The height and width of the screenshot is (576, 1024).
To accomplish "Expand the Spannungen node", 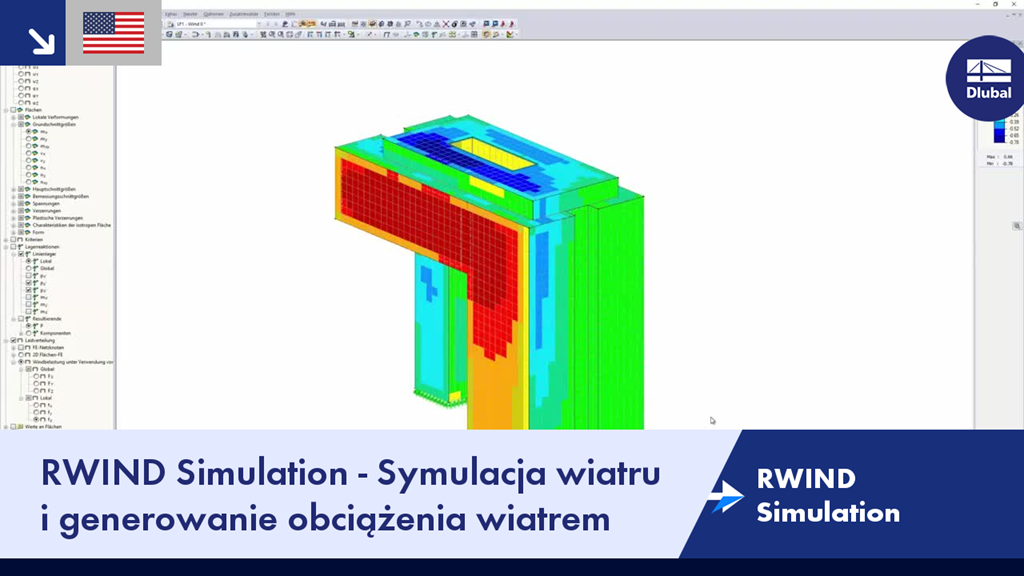I will coord(14,203).
